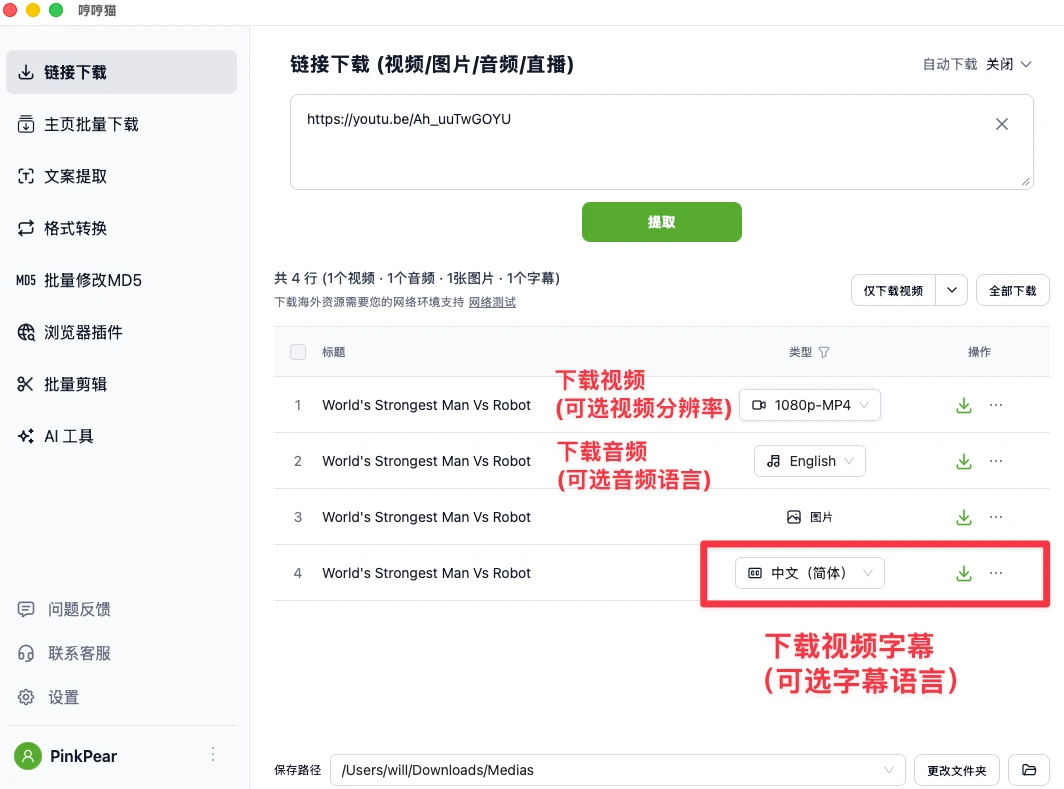Open the PinkPear account options menu

click(213, 755)
